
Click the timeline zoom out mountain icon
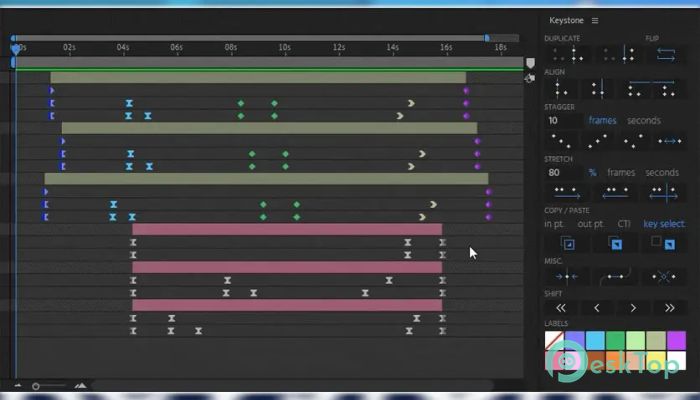point(18,386)
